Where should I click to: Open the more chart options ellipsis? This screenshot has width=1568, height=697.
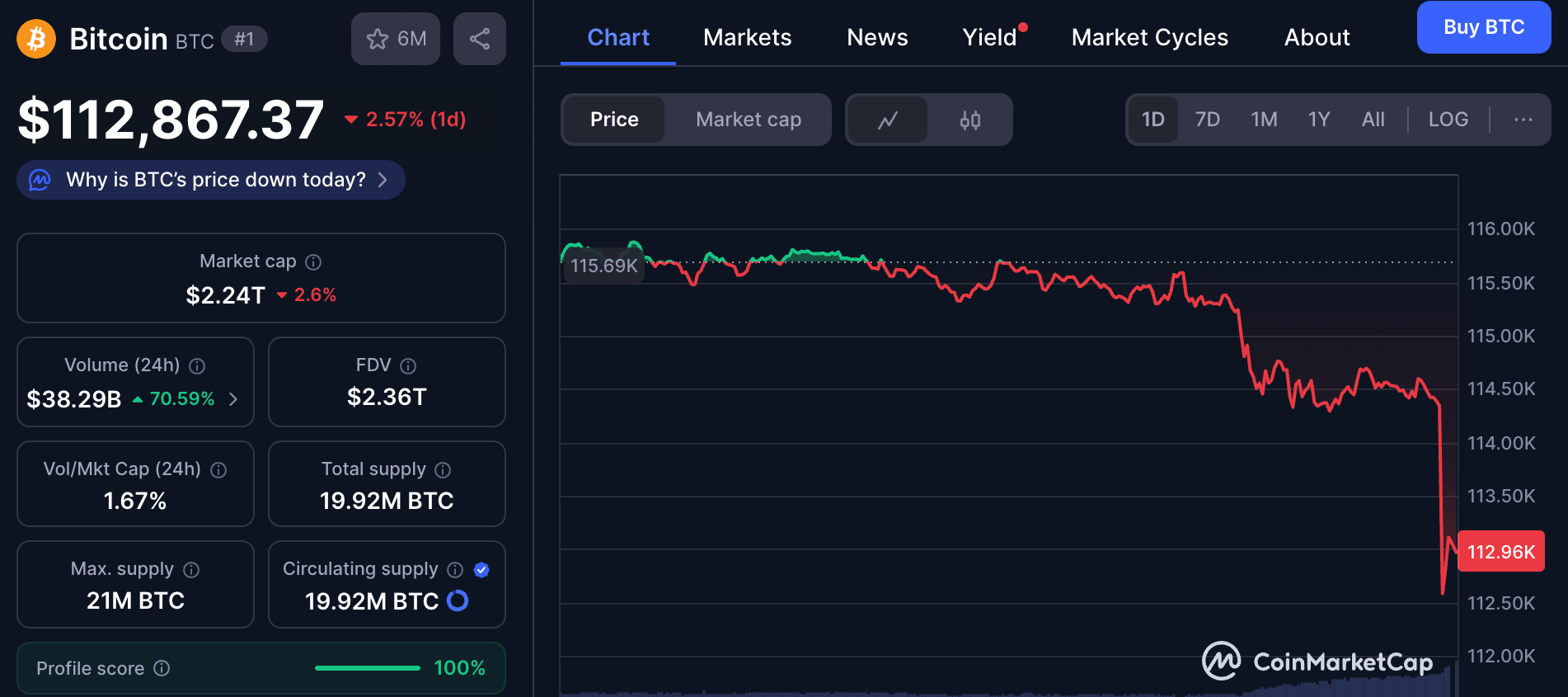(1523, 120)
